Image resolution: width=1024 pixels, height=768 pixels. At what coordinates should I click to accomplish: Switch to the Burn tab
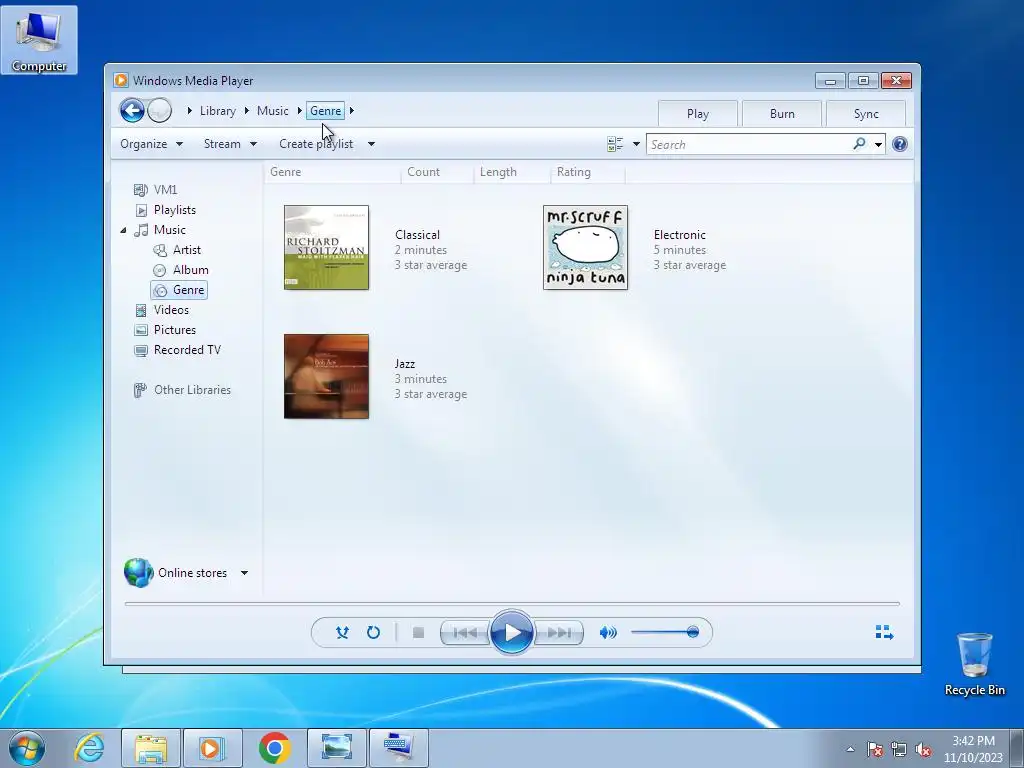[x=782, y=114]
